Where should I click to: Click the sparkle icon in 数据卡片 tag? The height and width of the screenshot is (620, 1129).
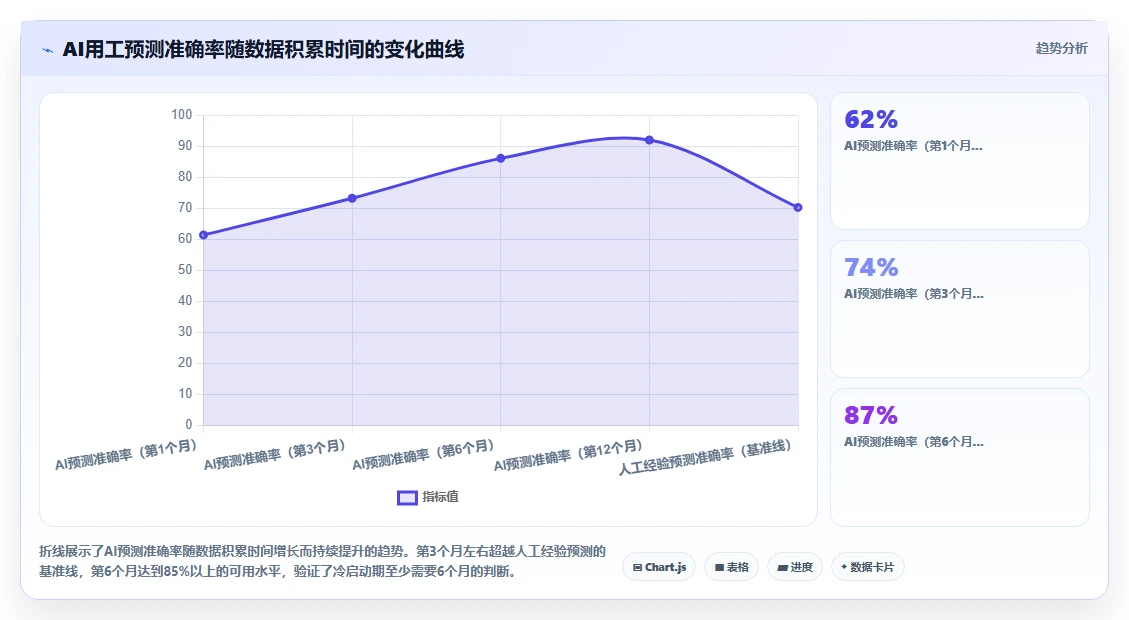844,567
